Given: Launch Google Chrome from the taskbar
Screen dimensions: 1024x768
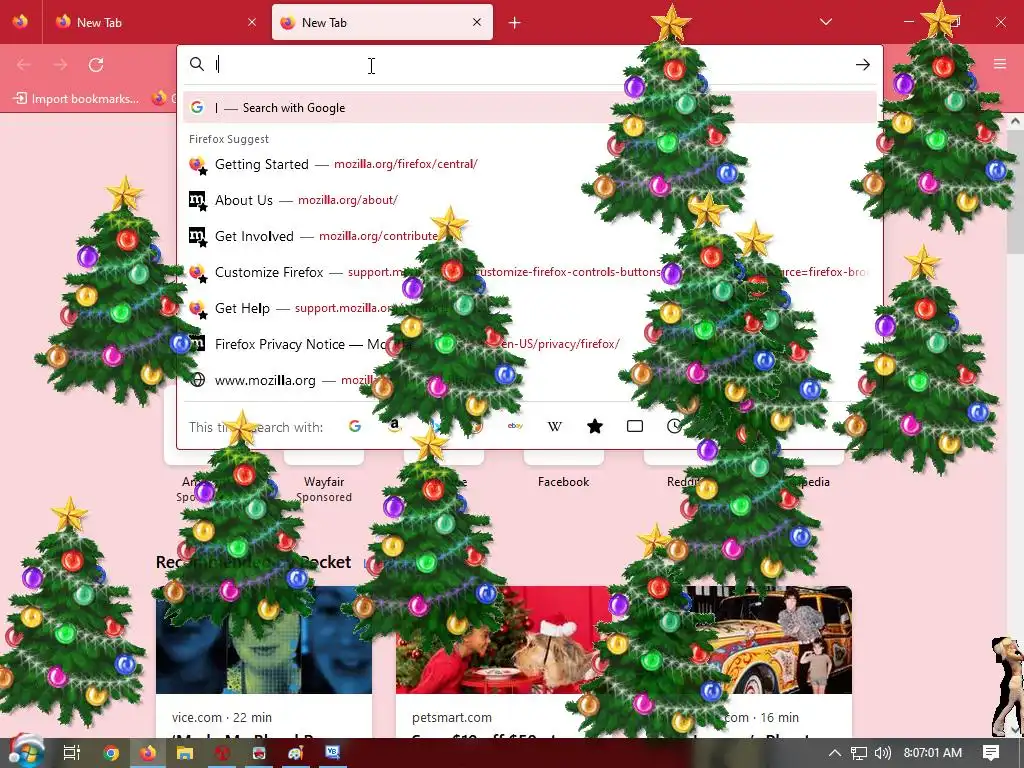Looking at the screenshot, I should click(x=111, y=753).
